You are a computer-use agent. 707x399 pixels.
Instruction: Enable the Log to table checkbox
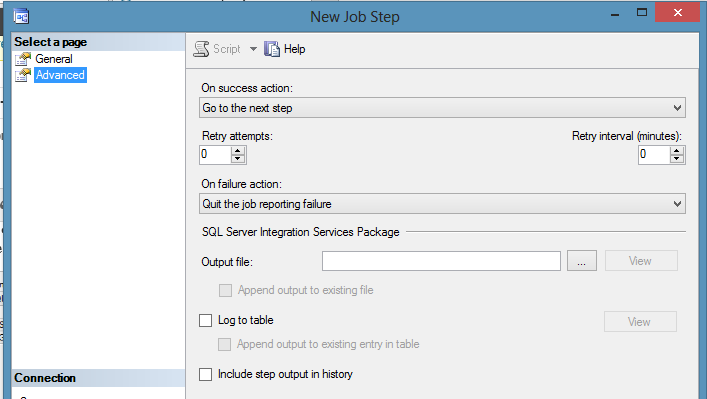point(206,321)
